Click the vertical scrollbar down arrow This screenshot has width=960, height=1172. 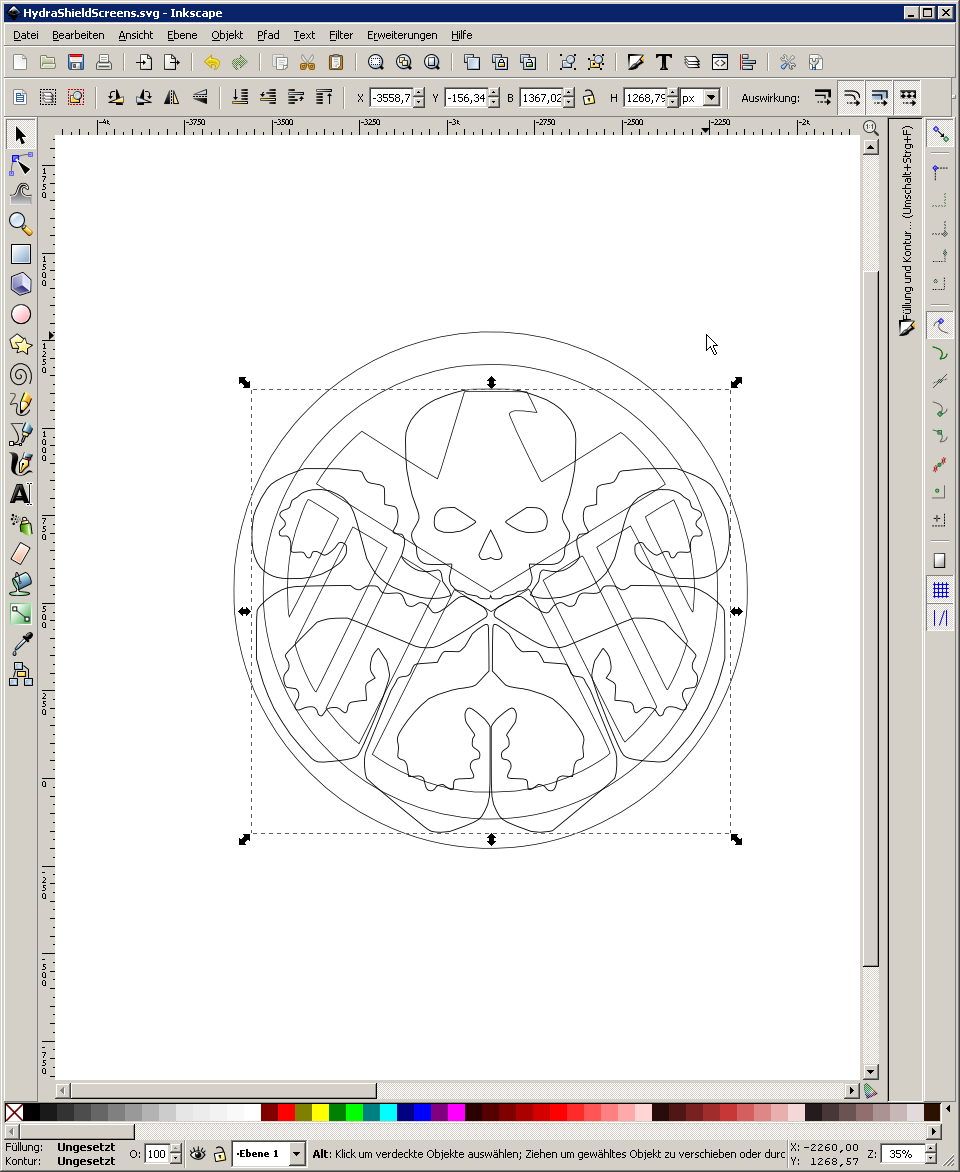pyautogui.click(x=870, y=1071)
